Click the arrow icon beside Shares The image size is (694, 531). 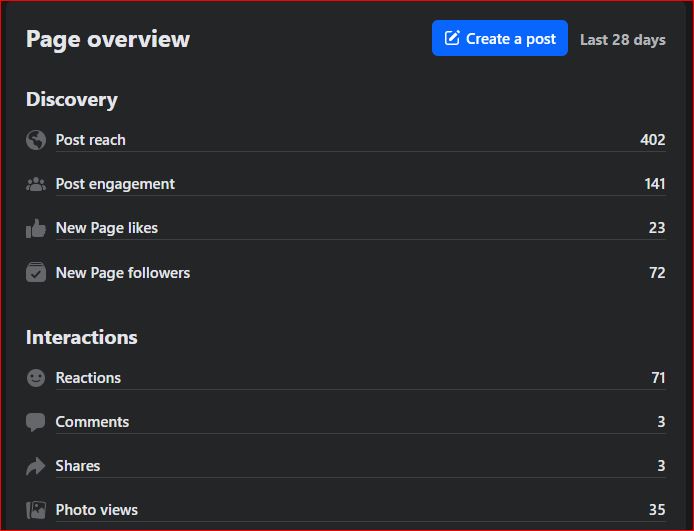(36, 466)
